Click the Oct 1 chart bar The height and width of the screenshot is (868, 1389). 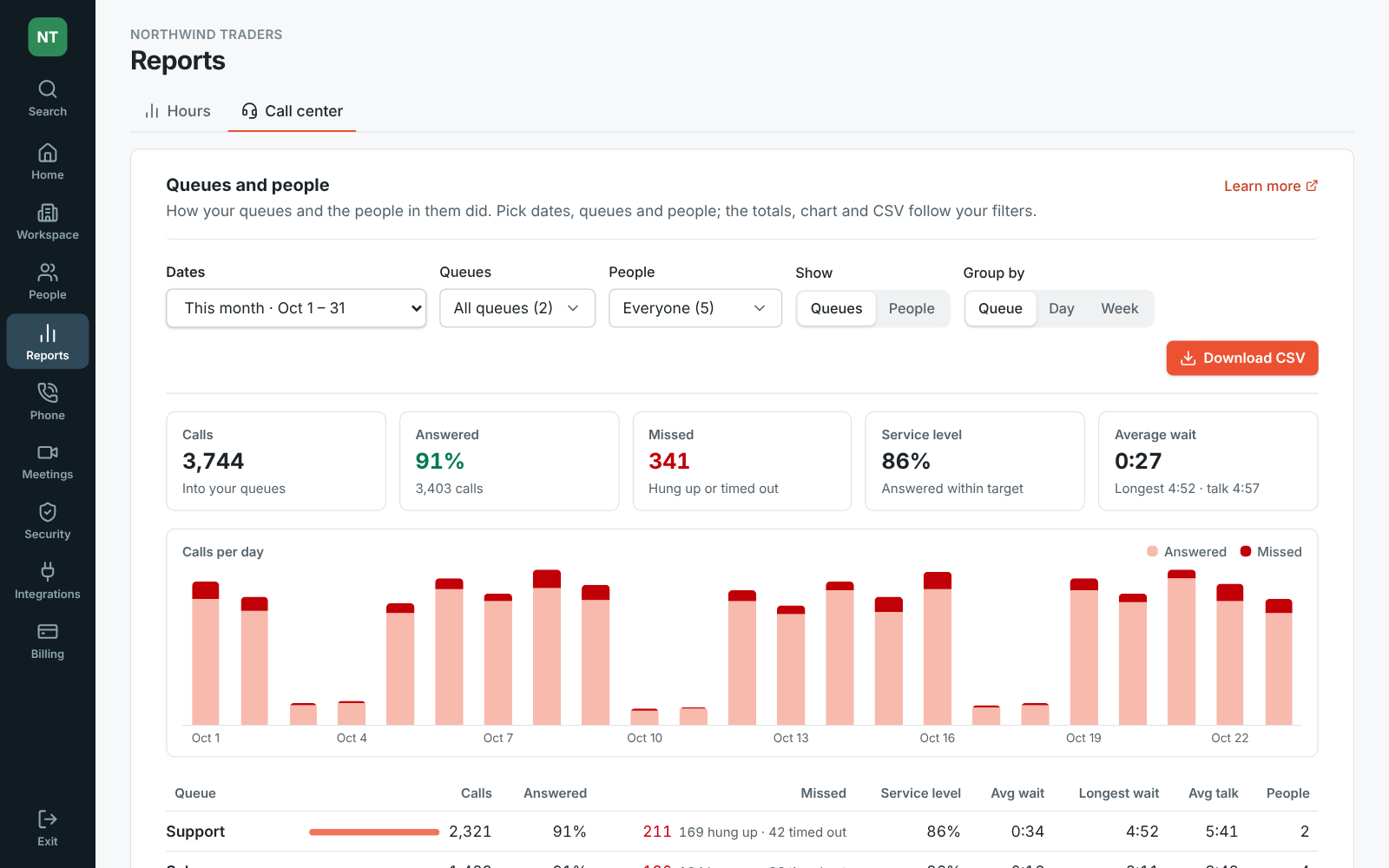tap(206, 653)
